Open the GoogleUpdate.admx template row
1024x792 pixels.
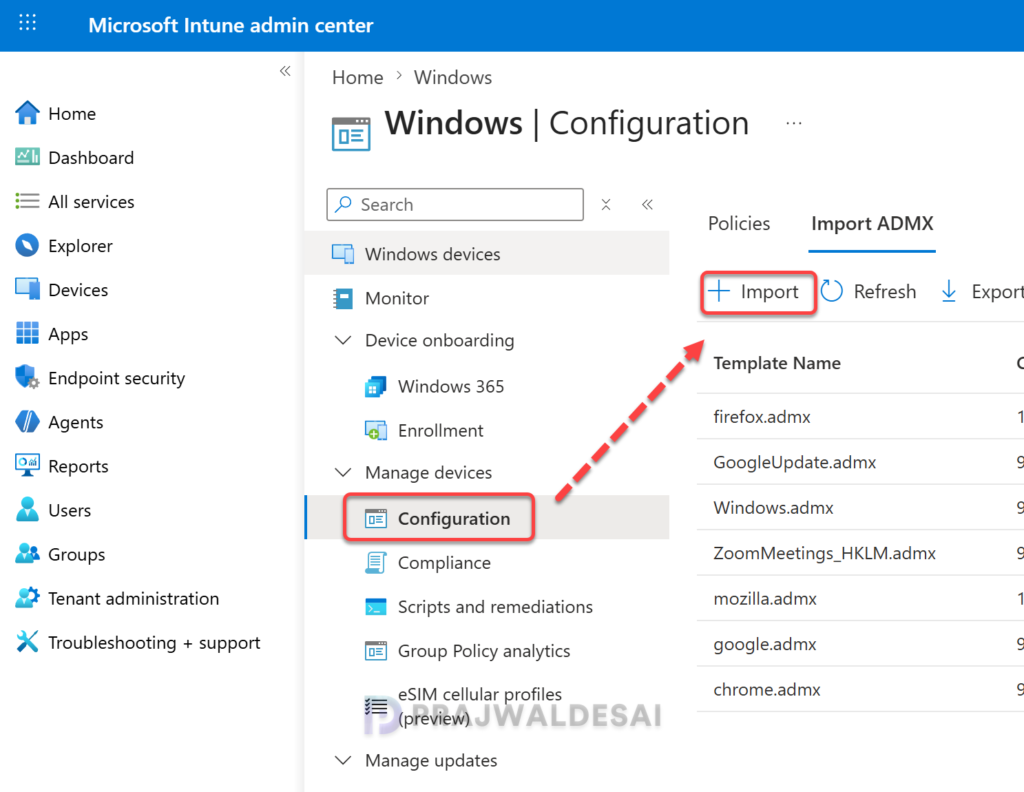coord(860,462)
